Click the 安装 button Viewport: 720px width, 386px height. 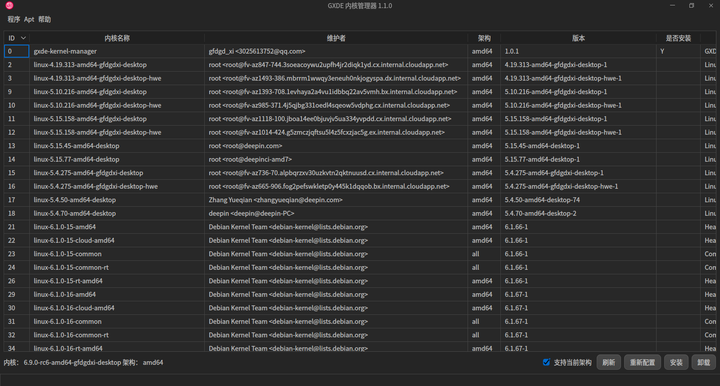[x=676, y=363]
